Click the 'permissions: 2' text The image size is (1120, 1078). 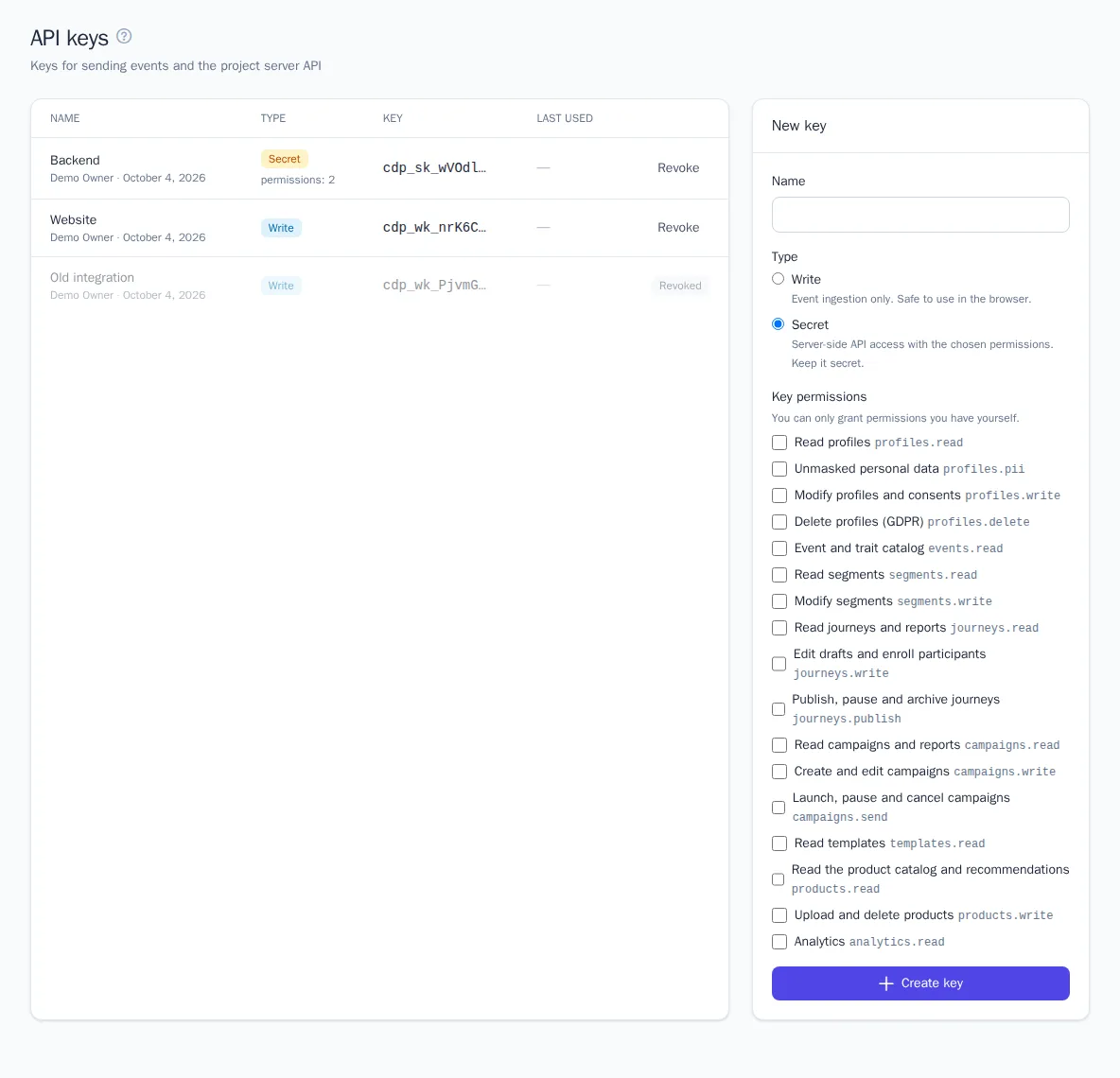tap(298, 180)
